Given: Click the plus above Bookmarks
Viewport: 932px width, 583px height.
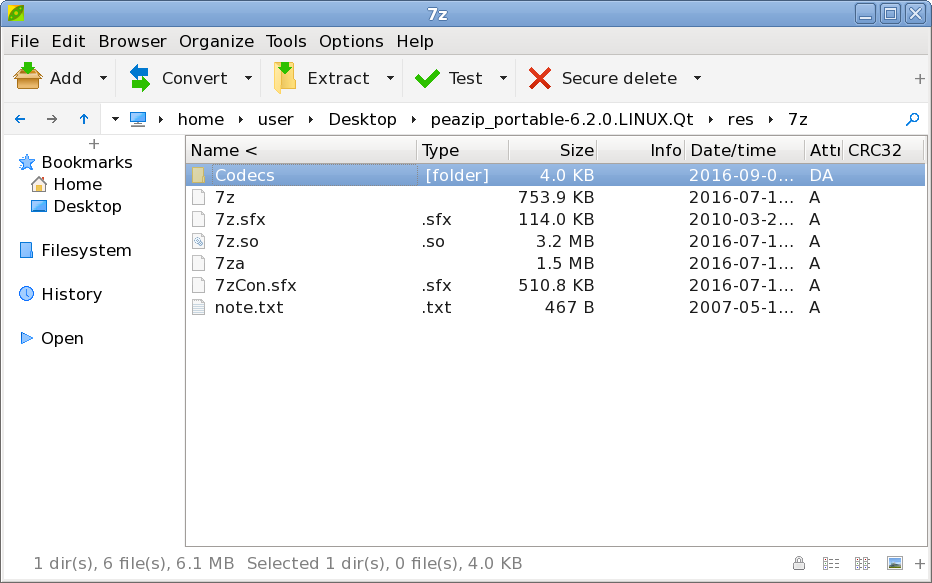Looking at the screenshot, I should click(x=93, y=144).
